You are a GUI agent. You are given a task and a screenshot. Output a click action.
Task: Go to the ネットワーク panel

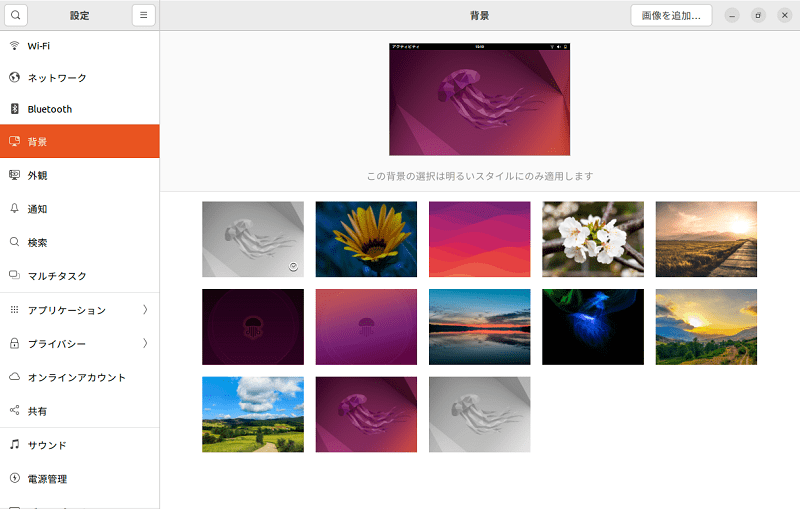click(x=80, y=78)
